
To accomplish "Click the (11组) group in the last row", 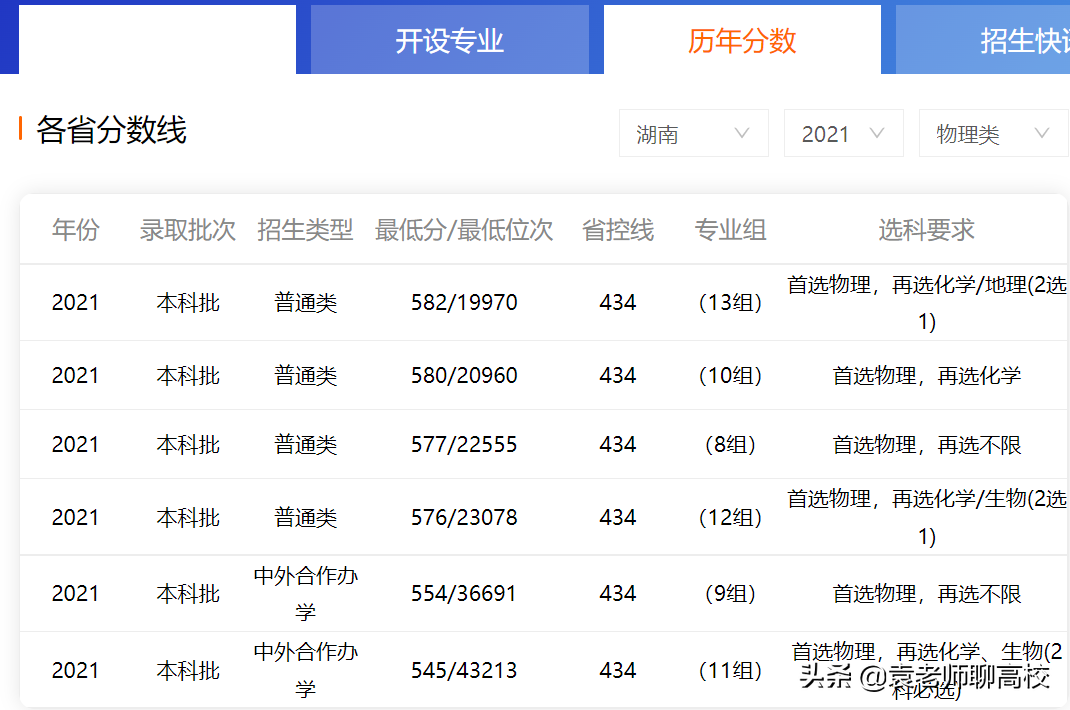I will pos(730,670).
